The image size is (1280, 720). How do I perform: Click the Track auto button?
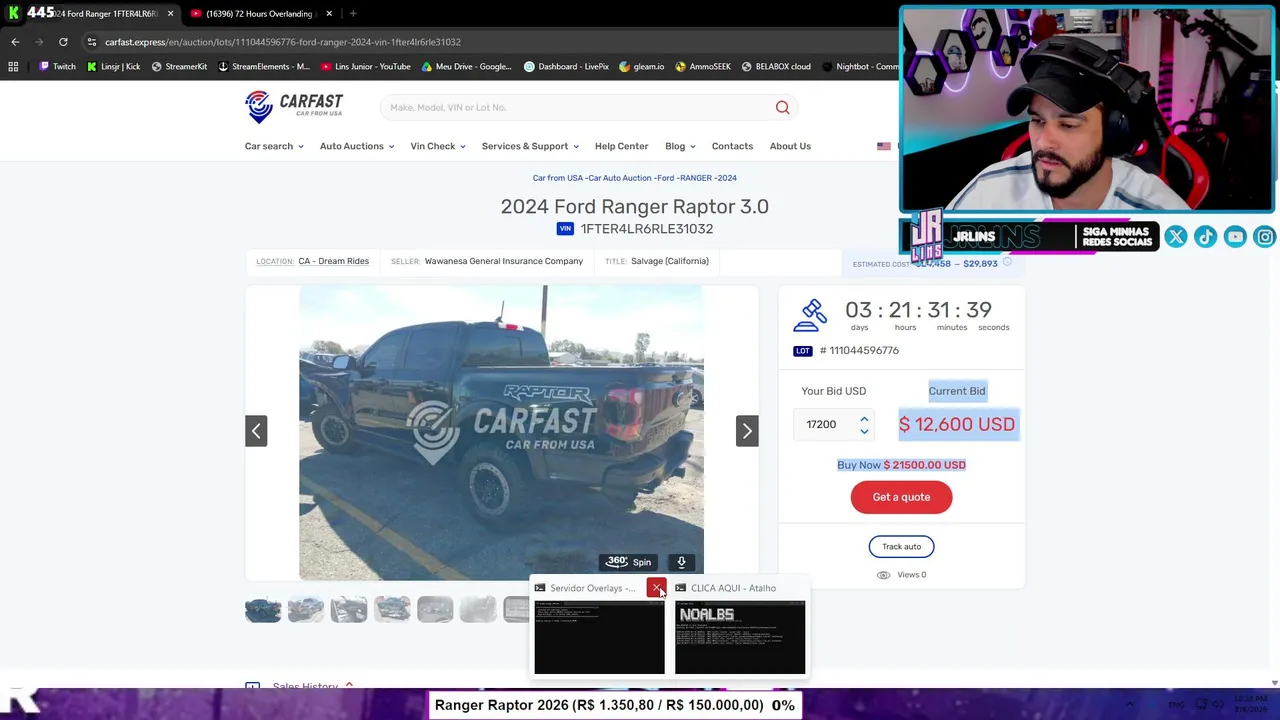(x=901, y=546)
